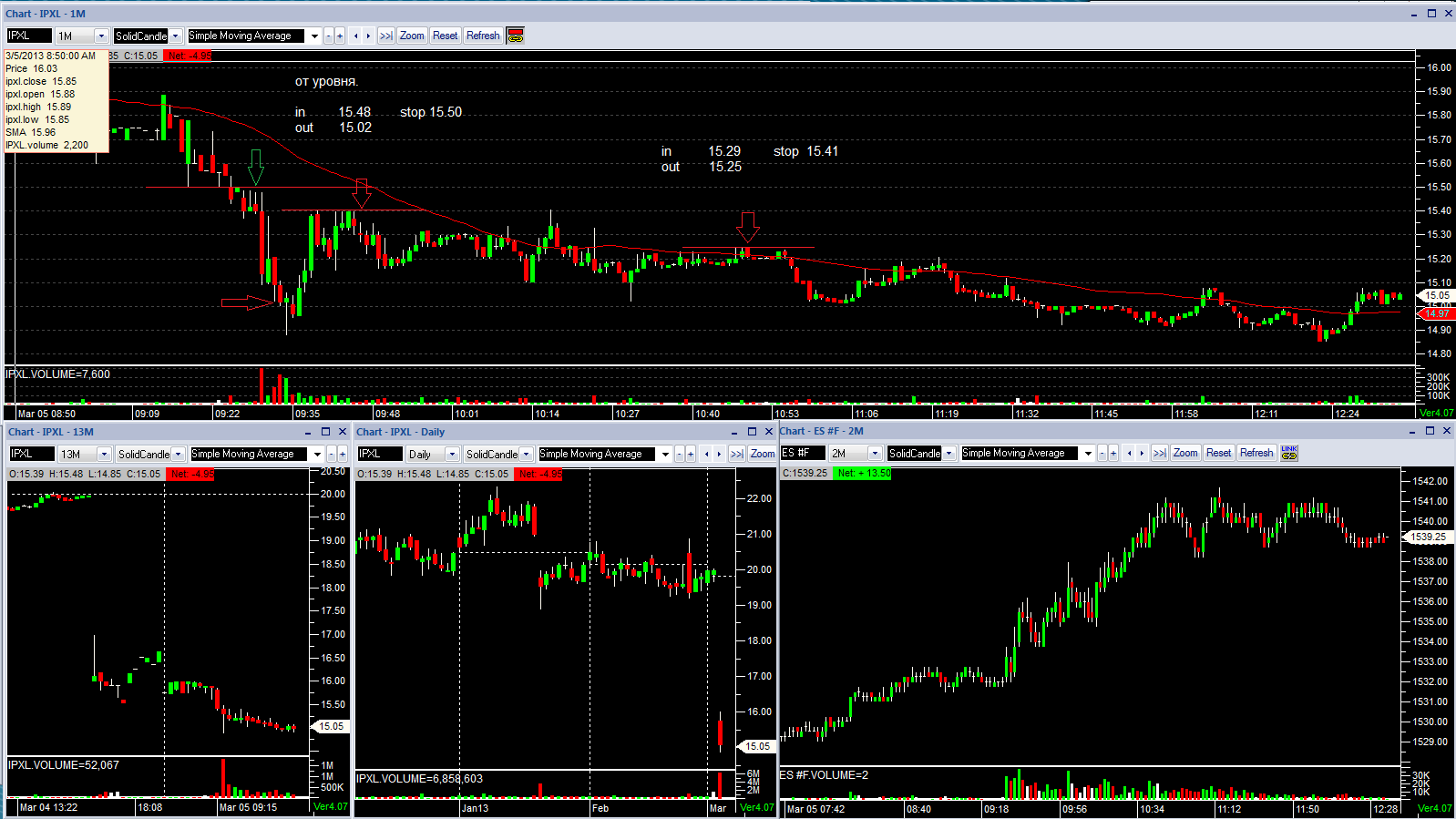
Task: Click minus button in IPXL Daily chart toolbar
Action: pyautogui.click(x=680, y=454)
